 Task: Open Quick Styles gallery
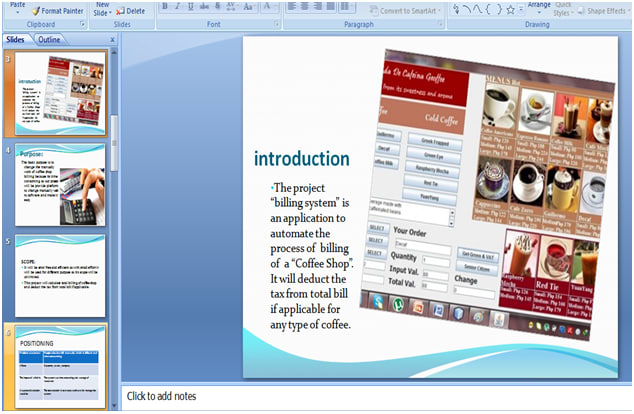click(x=562, y=9)
